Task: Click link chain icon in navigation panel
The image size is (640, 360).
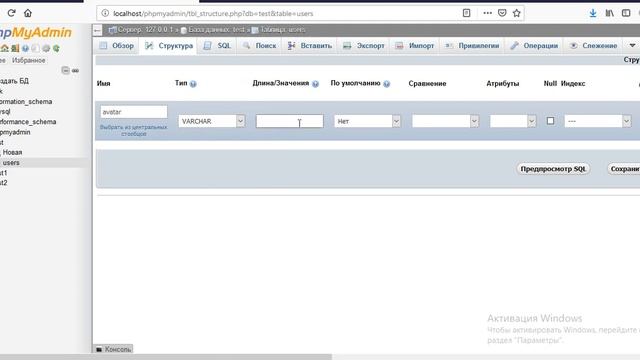Action: (75, 70)
